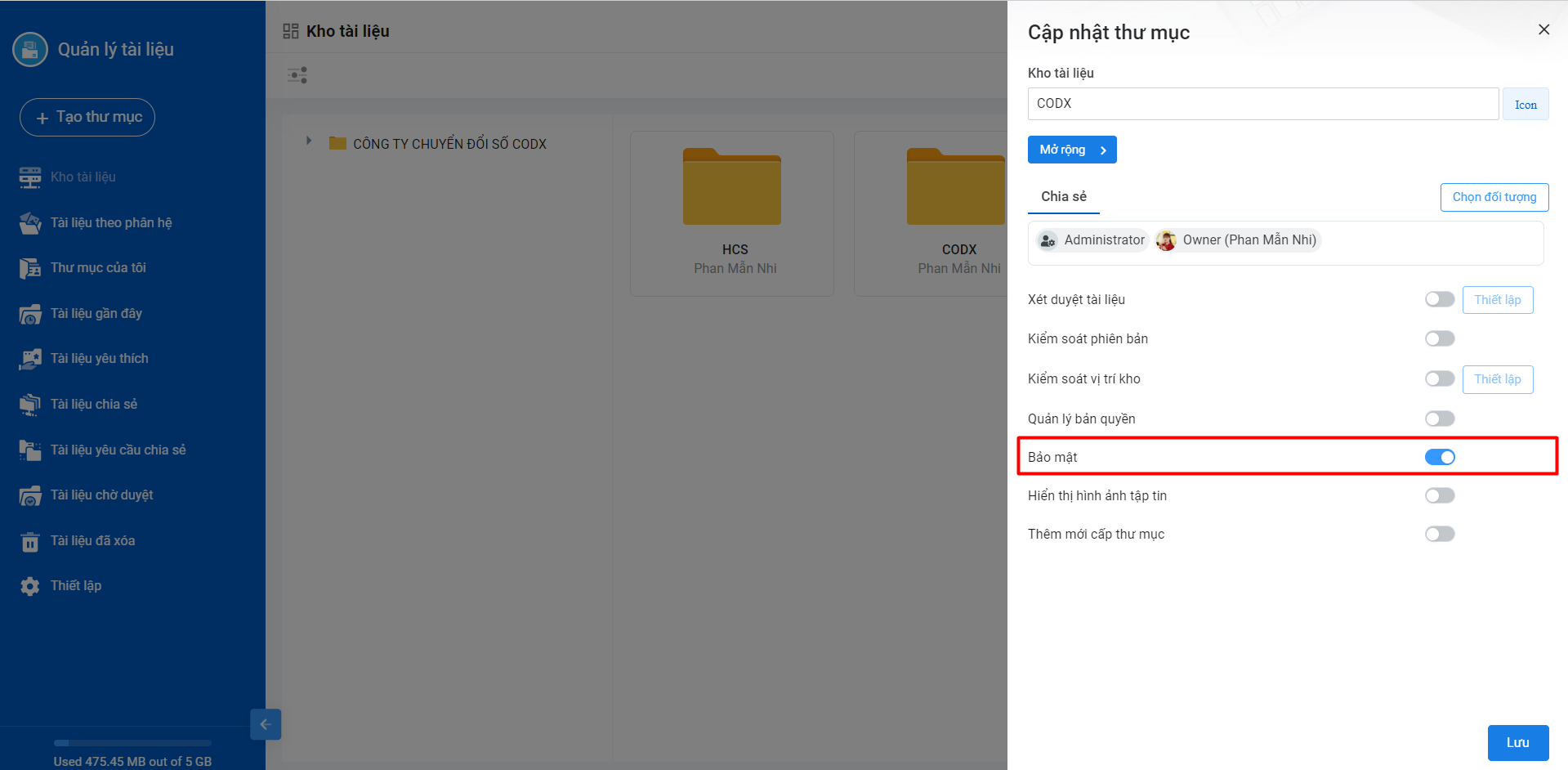
Task: Click the Quản lý tài liệu logo icon
Action: click(30, 49)
